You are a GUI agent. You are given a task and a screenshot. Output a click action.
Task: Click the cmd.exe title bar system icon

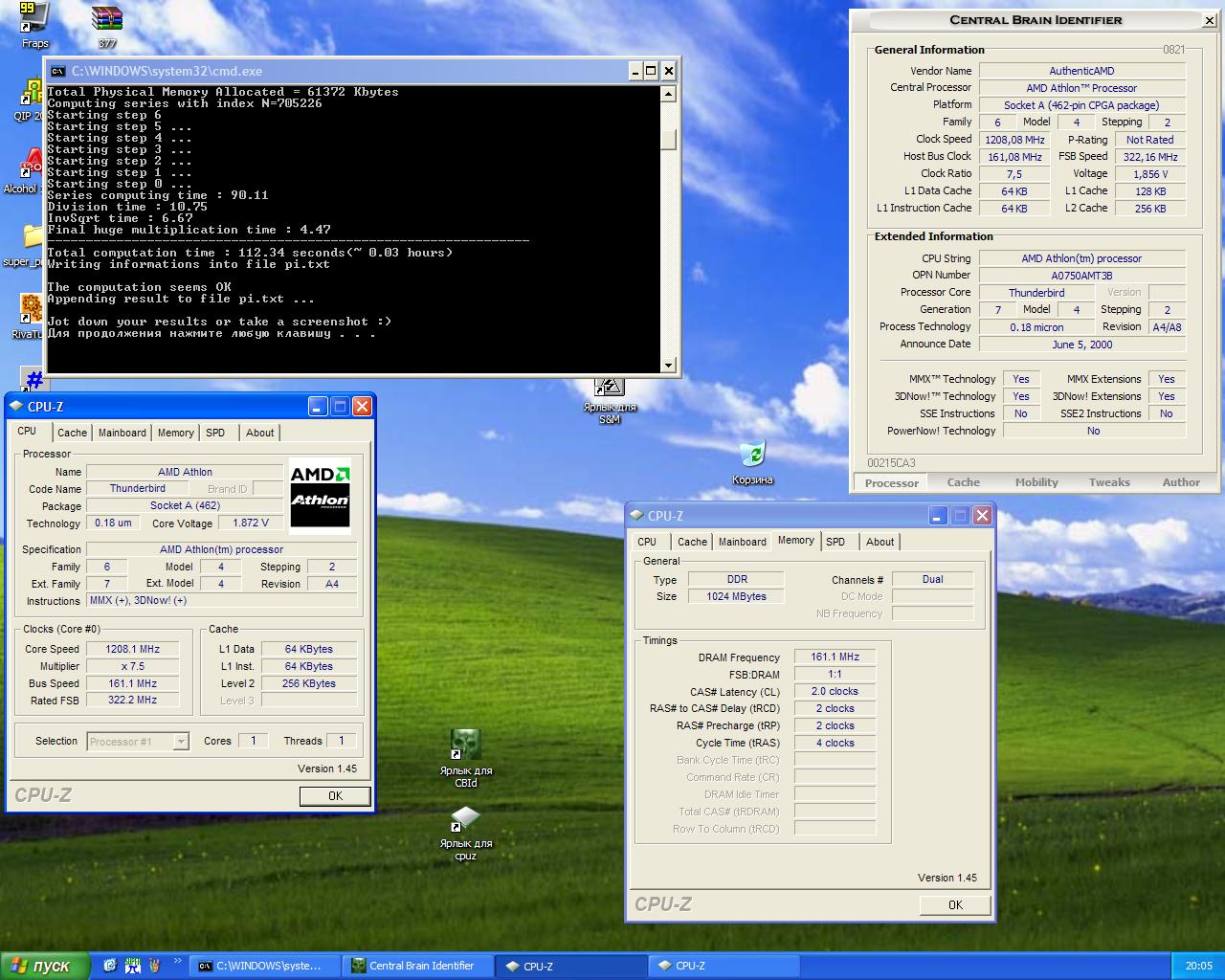tap(58, 71)
